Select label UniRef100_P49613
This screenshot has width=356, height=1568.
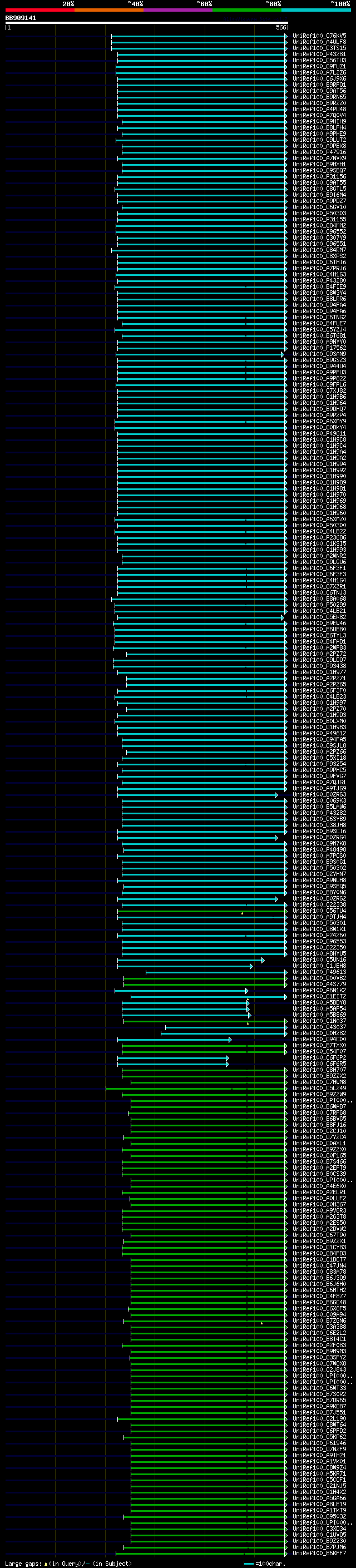point(319,972)
